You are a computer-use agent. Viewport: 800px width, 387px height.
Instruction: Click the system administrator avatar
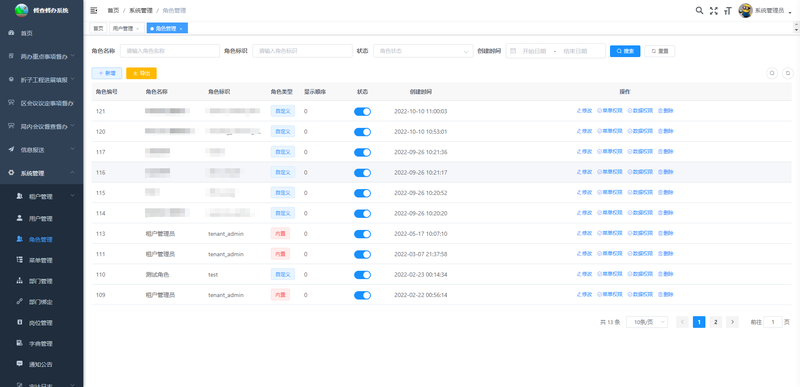(745, 10)
